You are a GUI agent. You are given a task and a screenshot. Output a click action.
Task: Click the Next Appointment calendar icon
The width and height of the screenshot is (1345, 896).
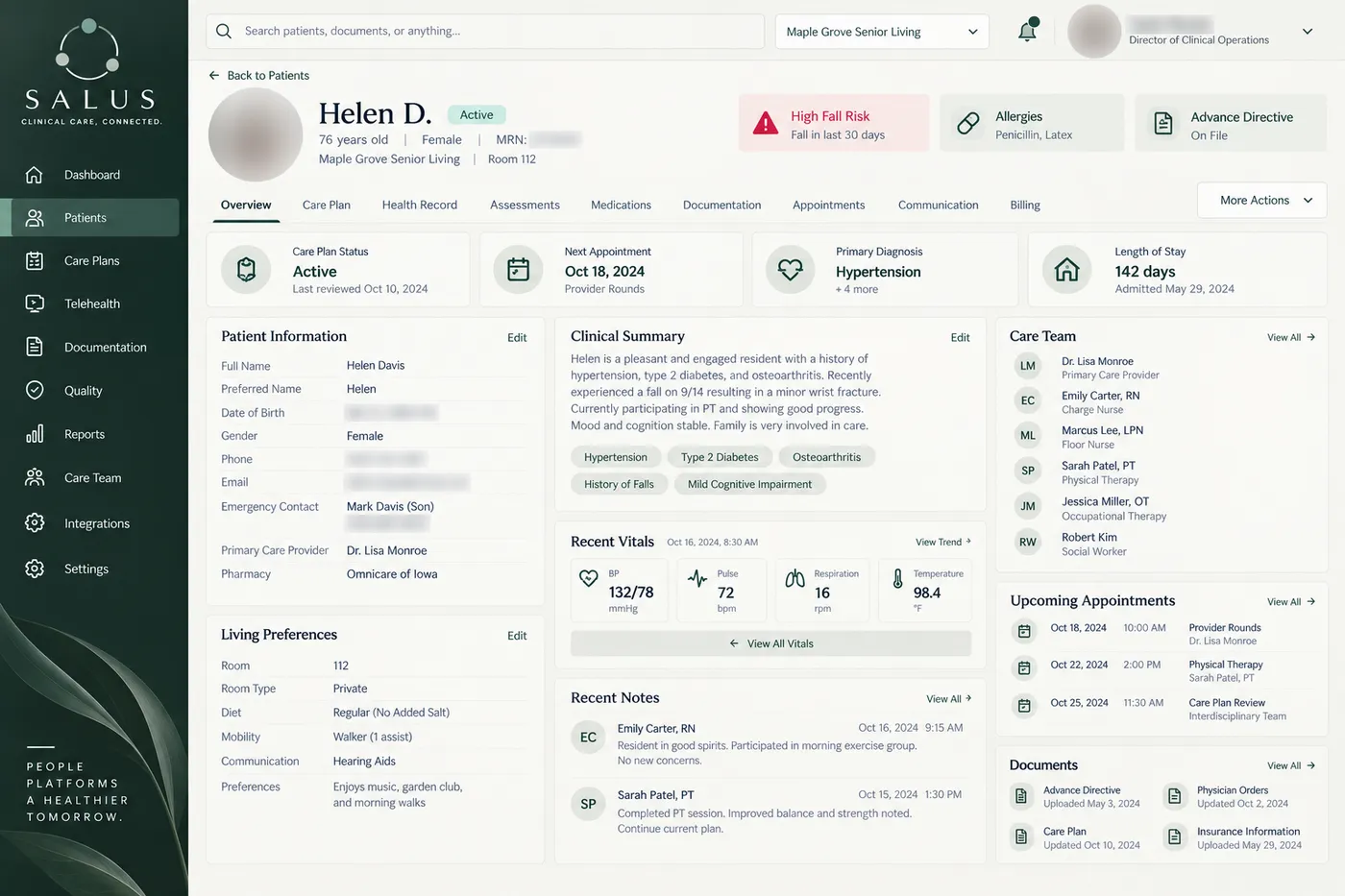[518, 270]
